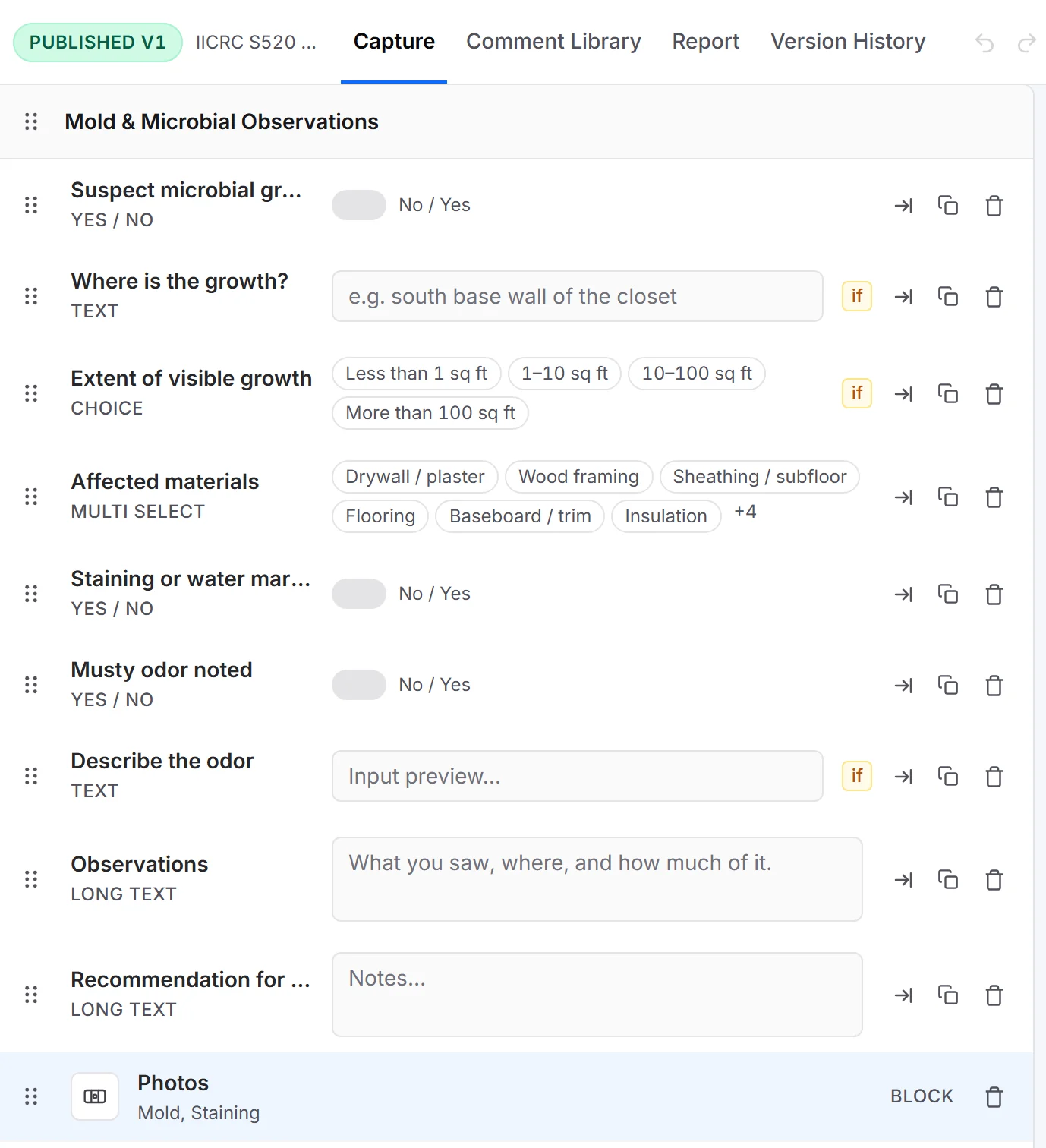Delete the Describe the odor field
The image size is (1046, 1148).
994,776
